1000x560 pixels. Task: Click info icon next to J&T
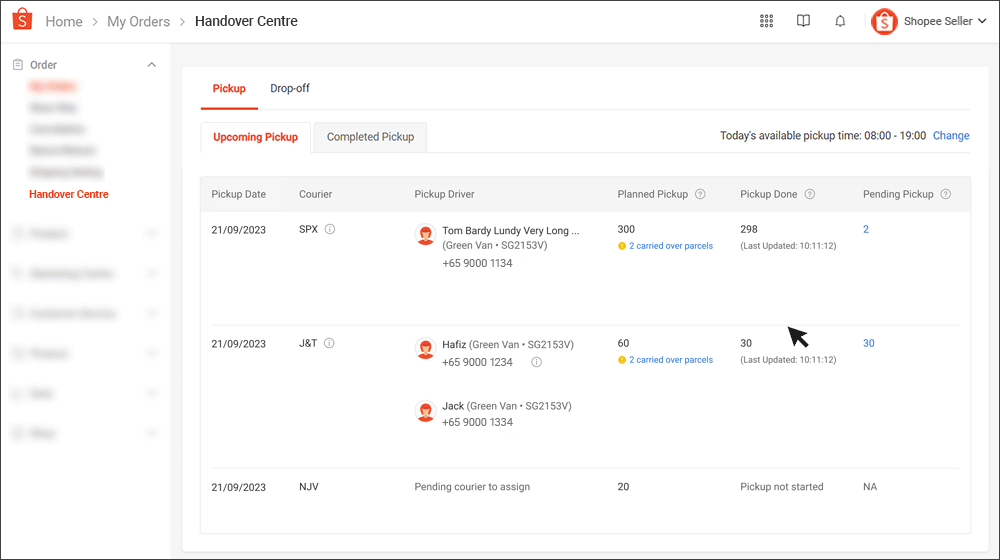[x=329, y=343]
